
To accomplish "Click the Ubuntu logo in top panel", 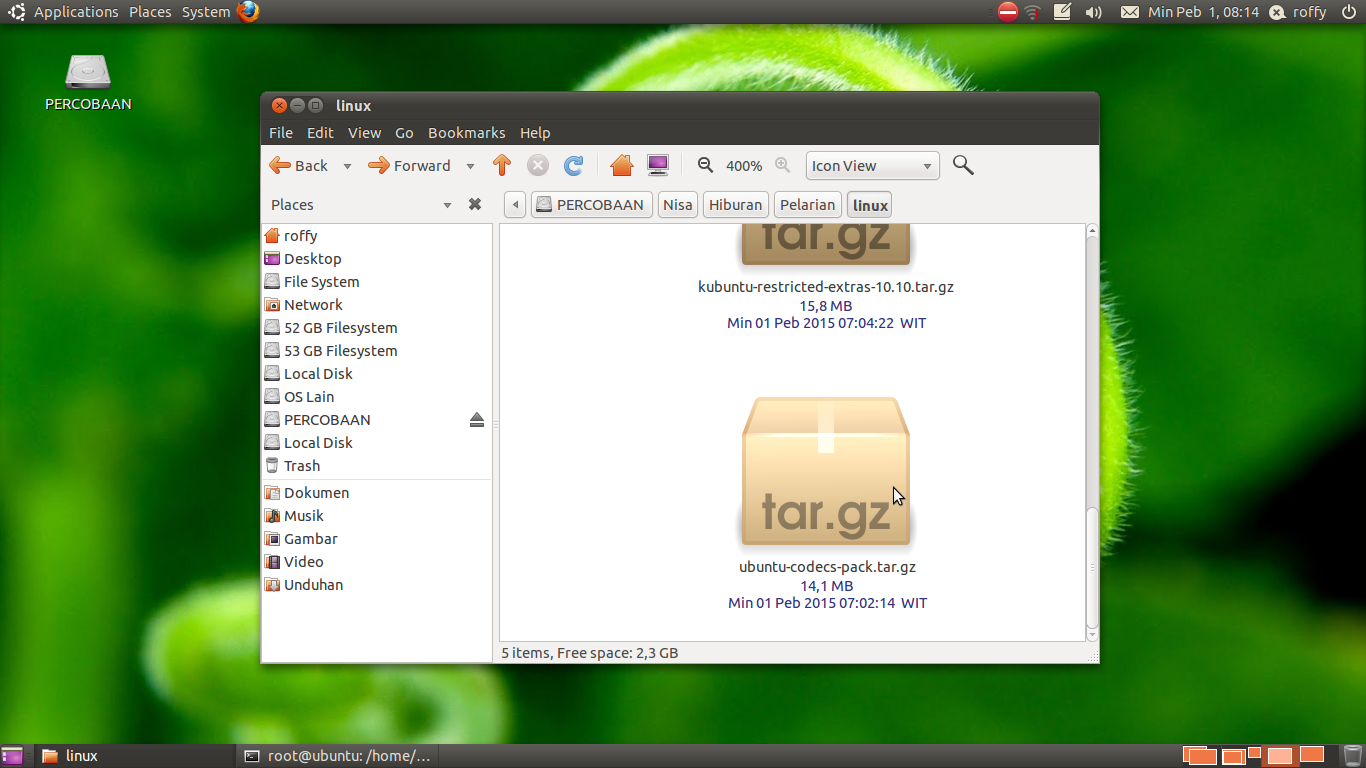I will coord(17,12).
